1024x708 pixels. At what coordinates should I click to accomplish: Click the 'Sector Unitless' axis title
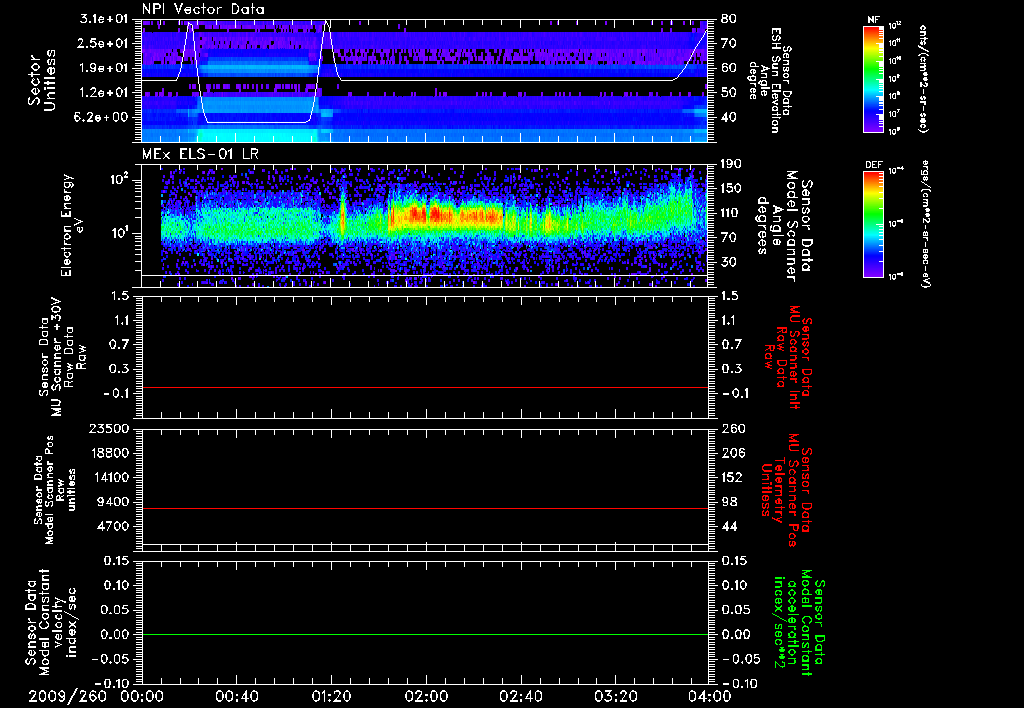tap(42, 80)
